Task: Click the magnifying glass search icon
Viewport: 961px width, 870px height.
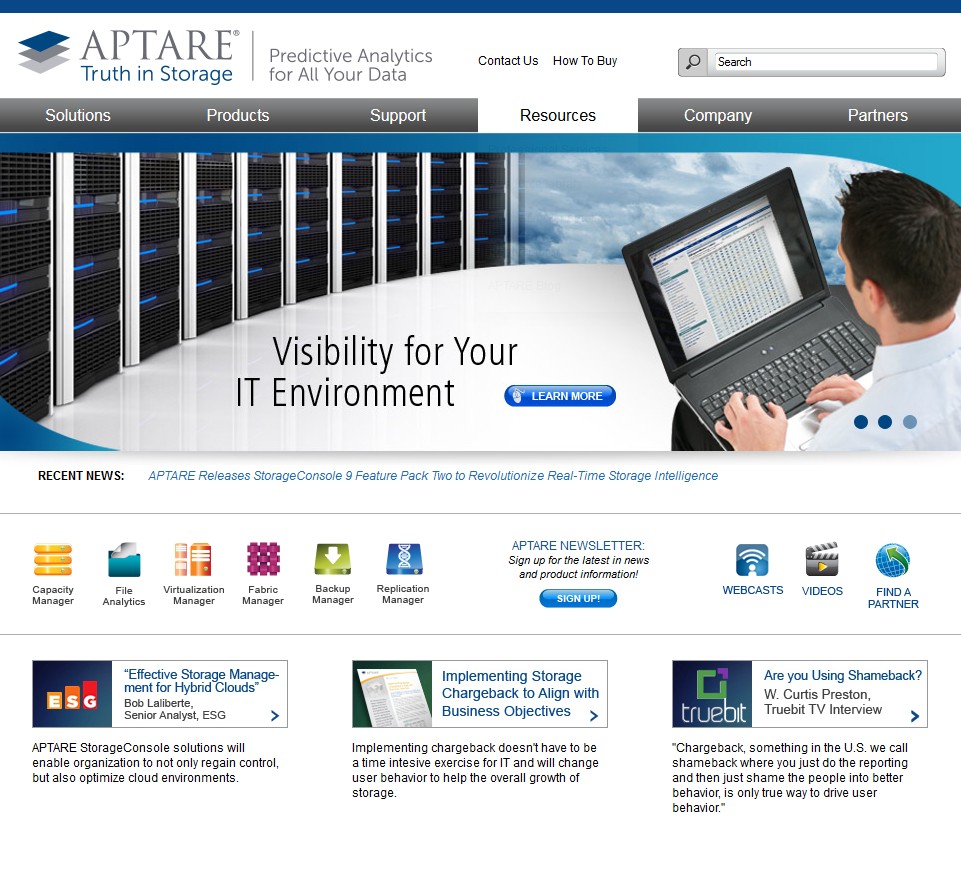Action: coord(692,62)
